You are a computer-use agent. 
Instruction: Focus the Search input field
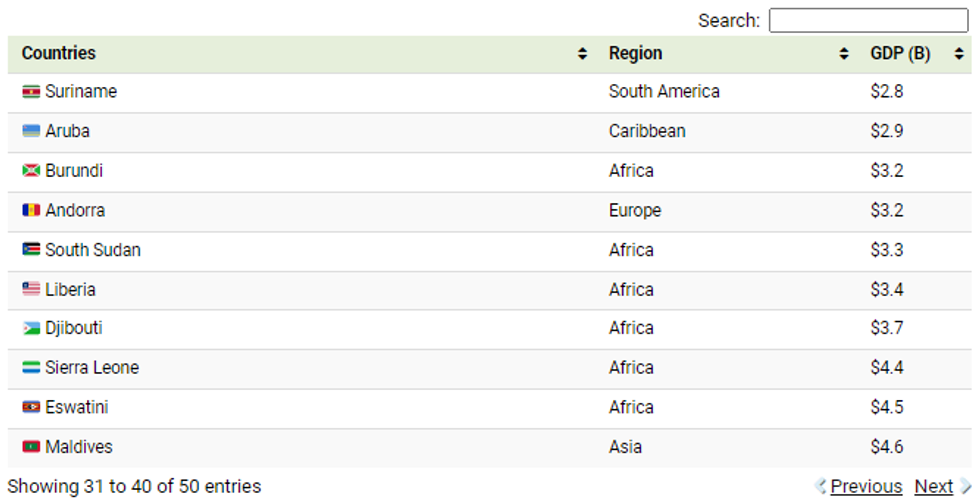click(867, 20)
